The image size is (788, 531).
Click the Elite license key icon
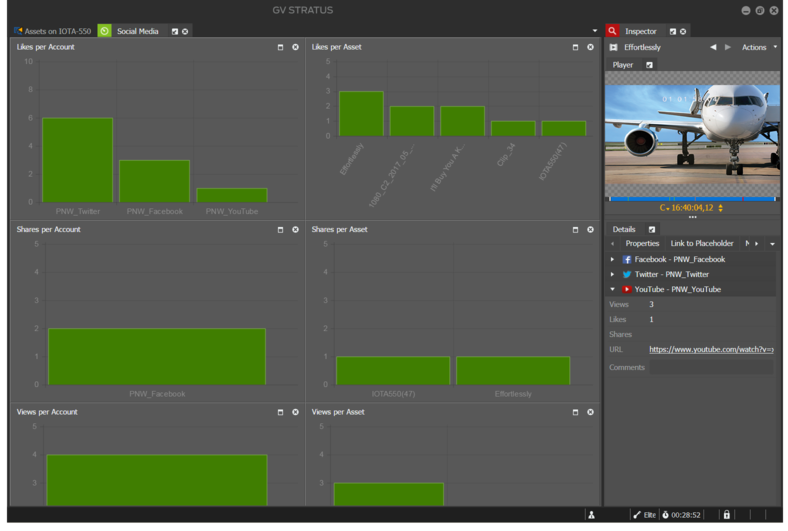point(637,515)
